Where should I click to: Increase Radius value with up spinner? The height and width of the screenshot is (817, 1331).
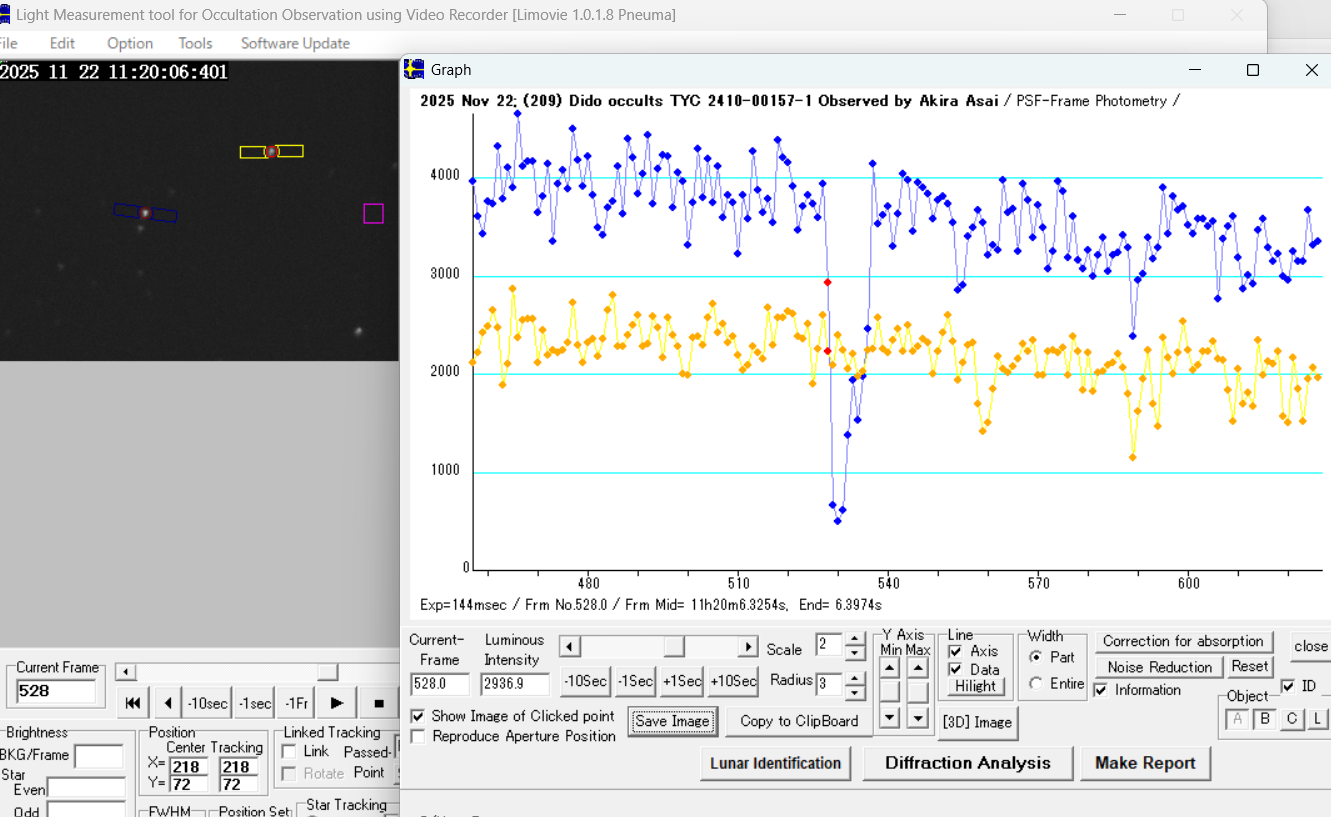[x=855, y=677]
